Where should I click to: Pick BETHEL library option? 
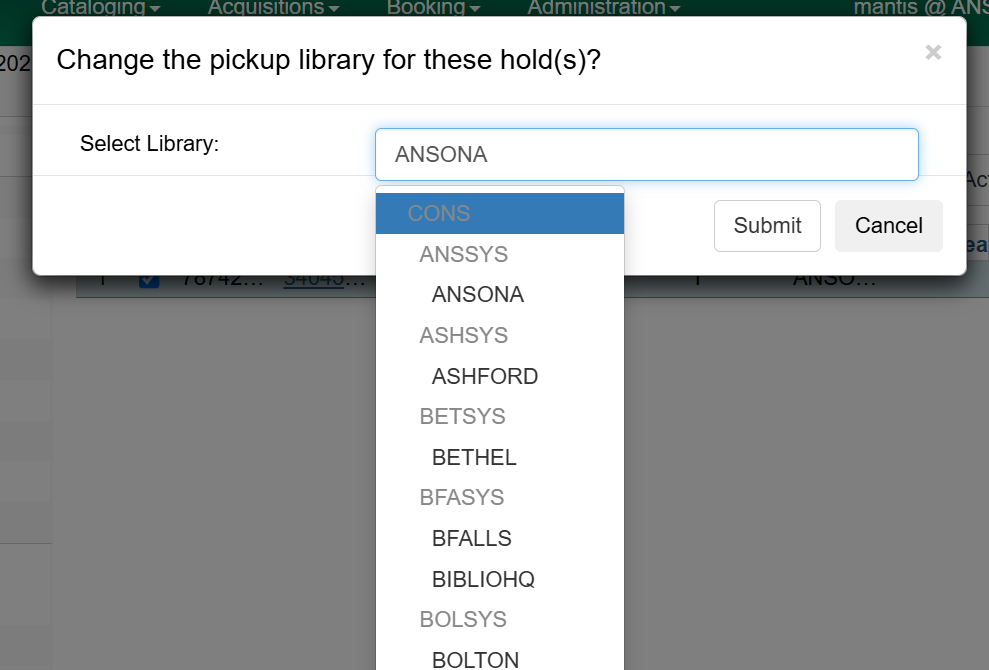(x=474, y=457)
